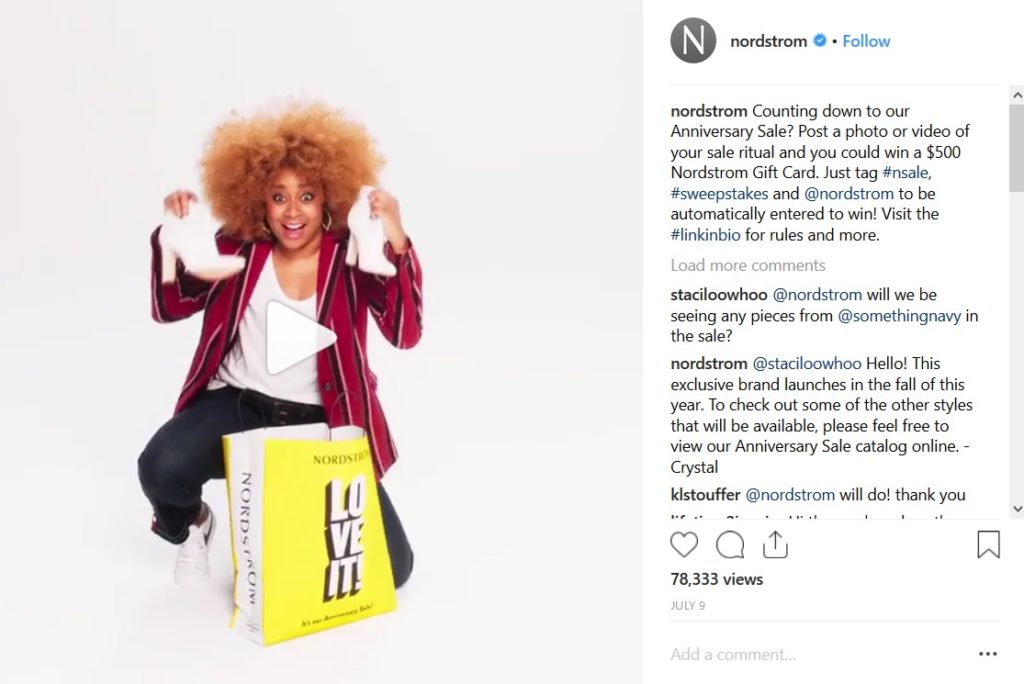Open the @somethingnavy mention link

pos(899,316)
